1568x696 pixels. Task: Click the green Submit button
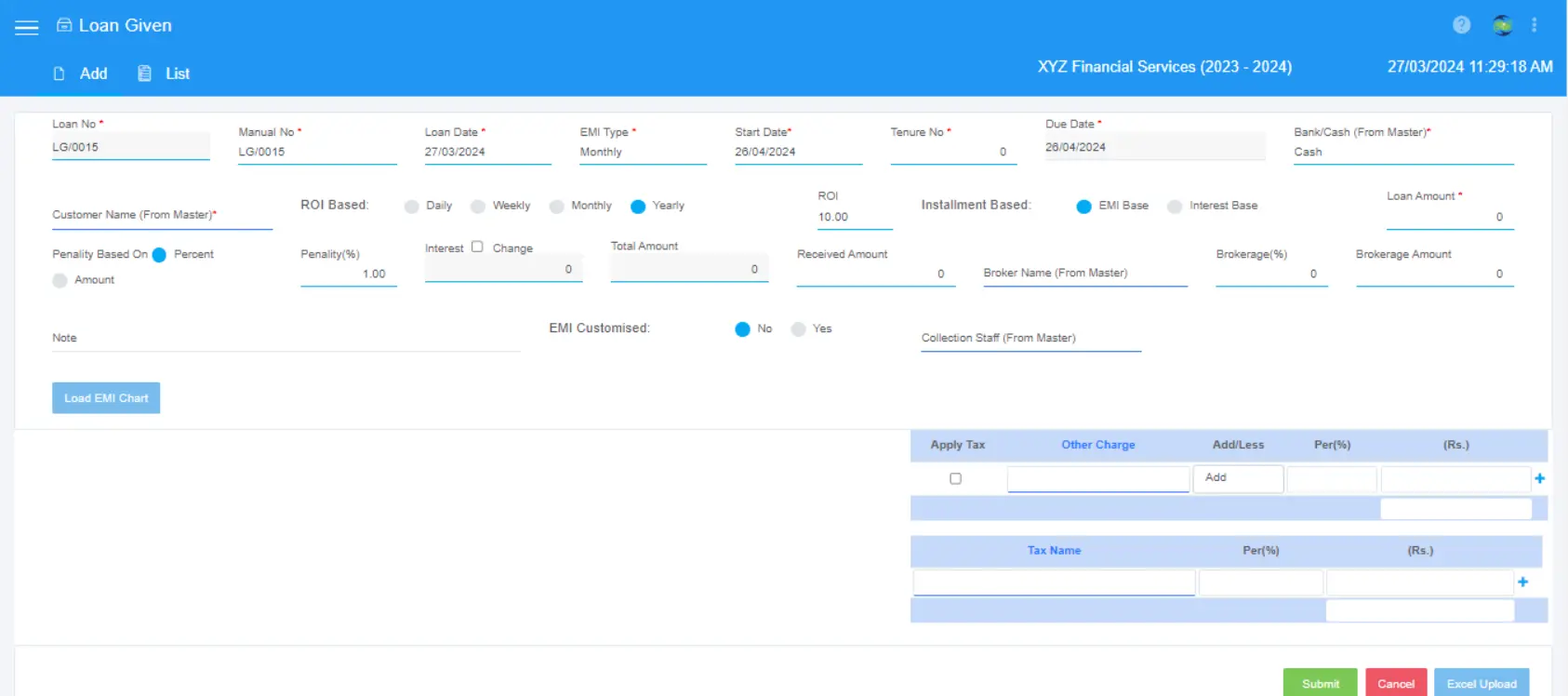tap(1320, 683)
